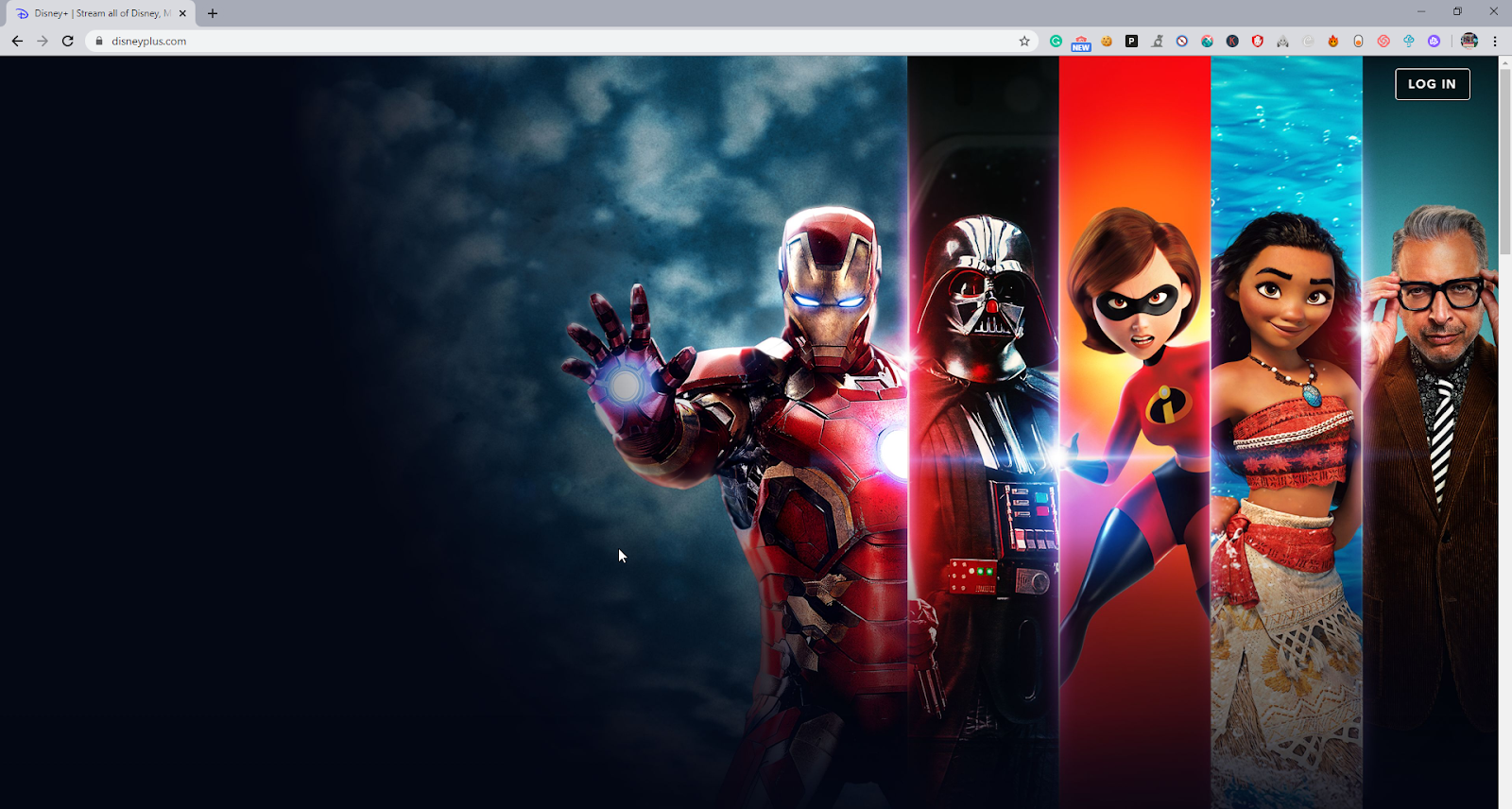
Task: Click the faded gray swirl extension icon
Action: pos(1308,41)
